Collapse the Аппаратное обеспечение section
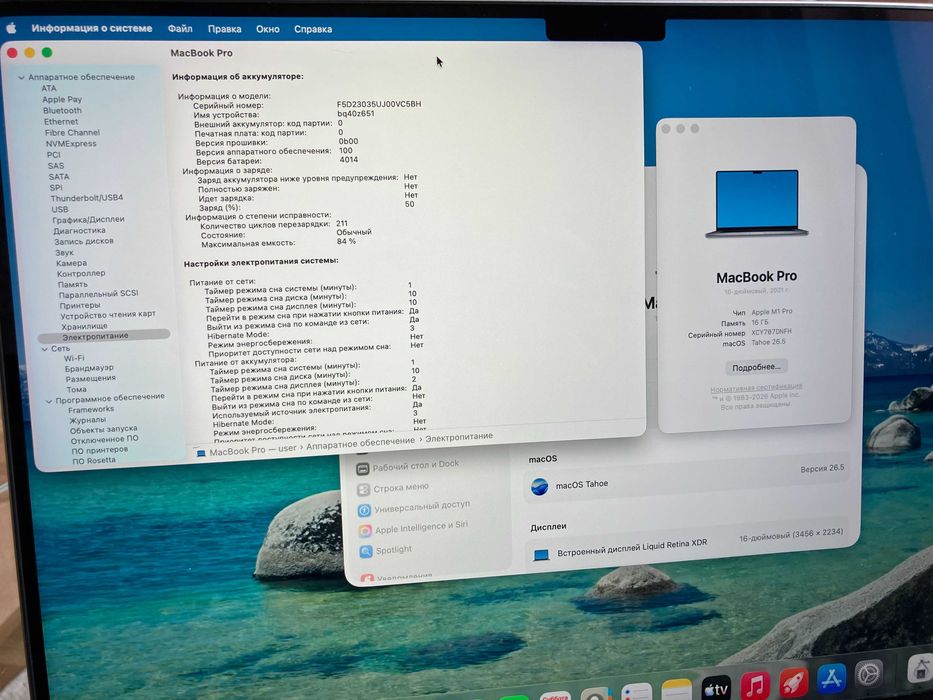Viewport: 933px width, 700px height. point(21,77)
